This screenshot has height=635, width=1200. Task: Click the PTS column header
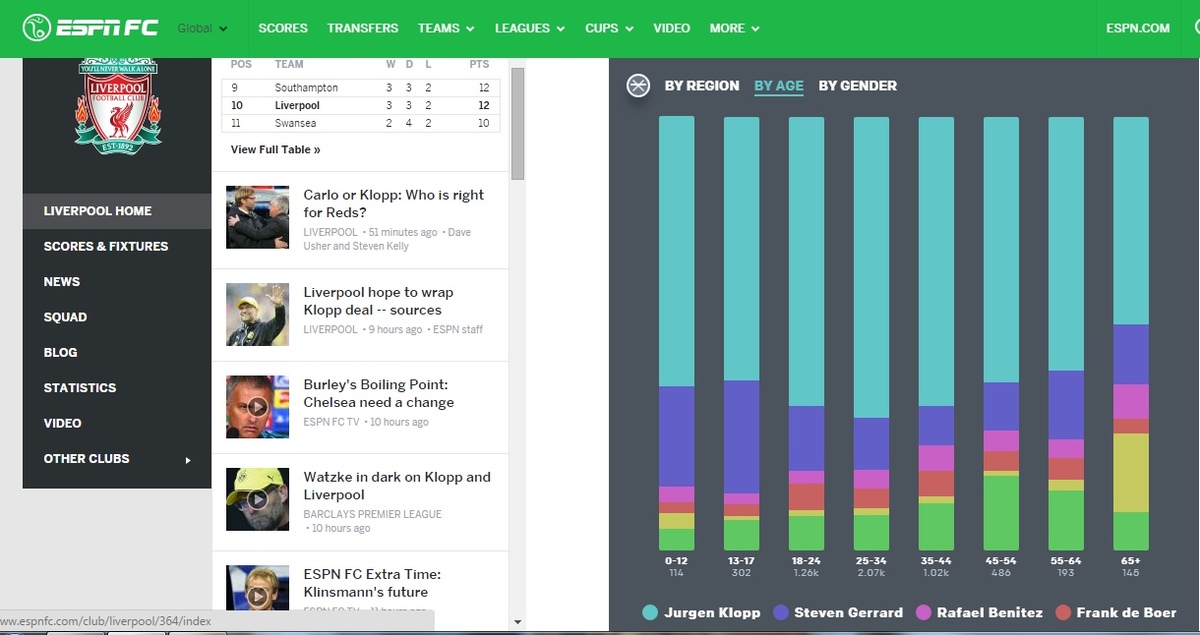tap(479, 64)
